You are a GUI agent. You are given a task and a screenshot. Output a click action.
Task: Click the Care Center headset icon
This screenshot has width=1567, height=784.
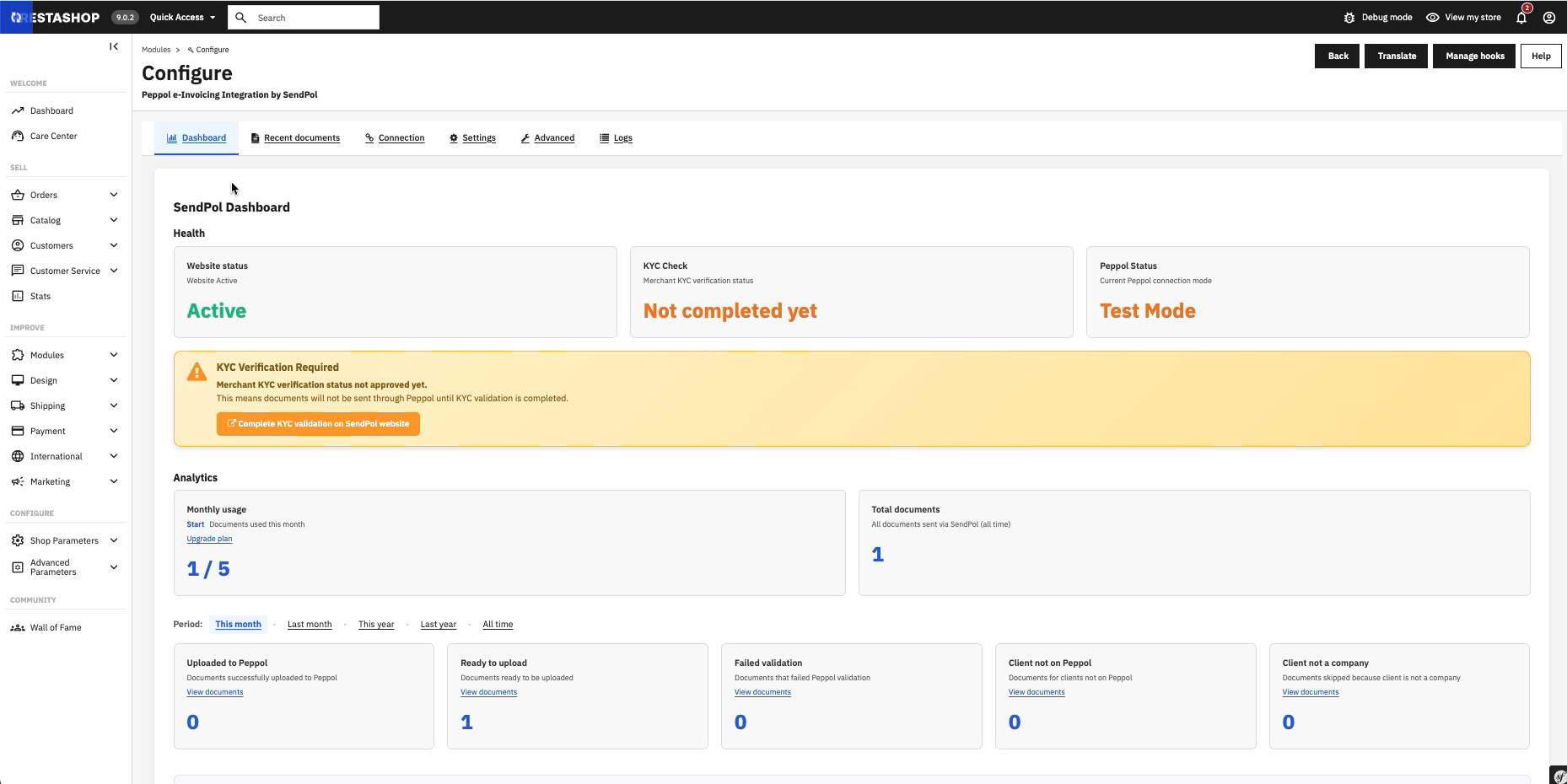coord(18,136)
